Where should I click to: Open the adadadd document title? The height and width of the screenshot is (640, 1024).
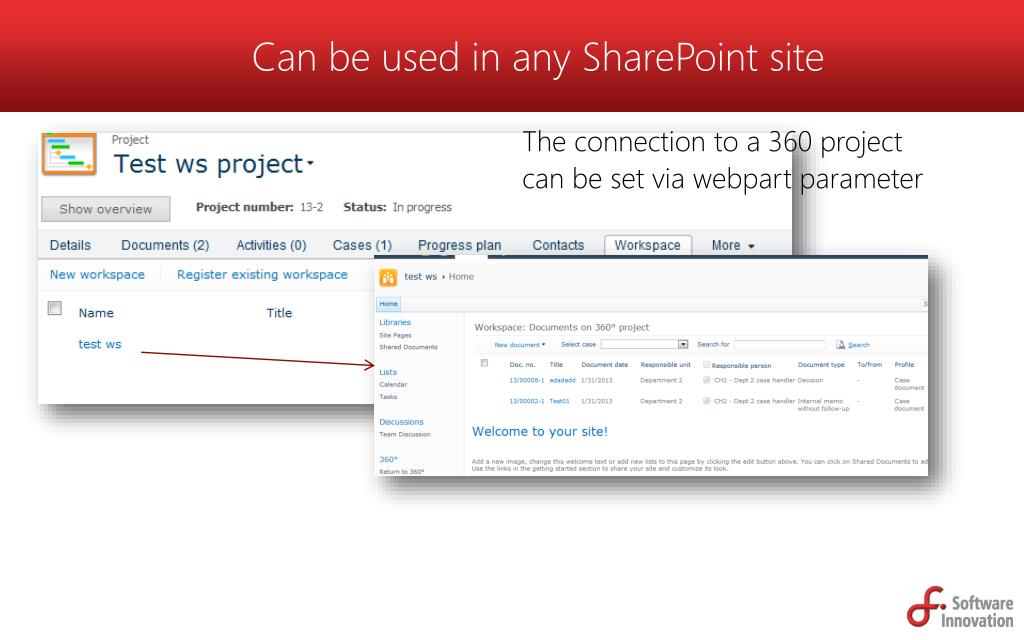click(x=562, y=380)
